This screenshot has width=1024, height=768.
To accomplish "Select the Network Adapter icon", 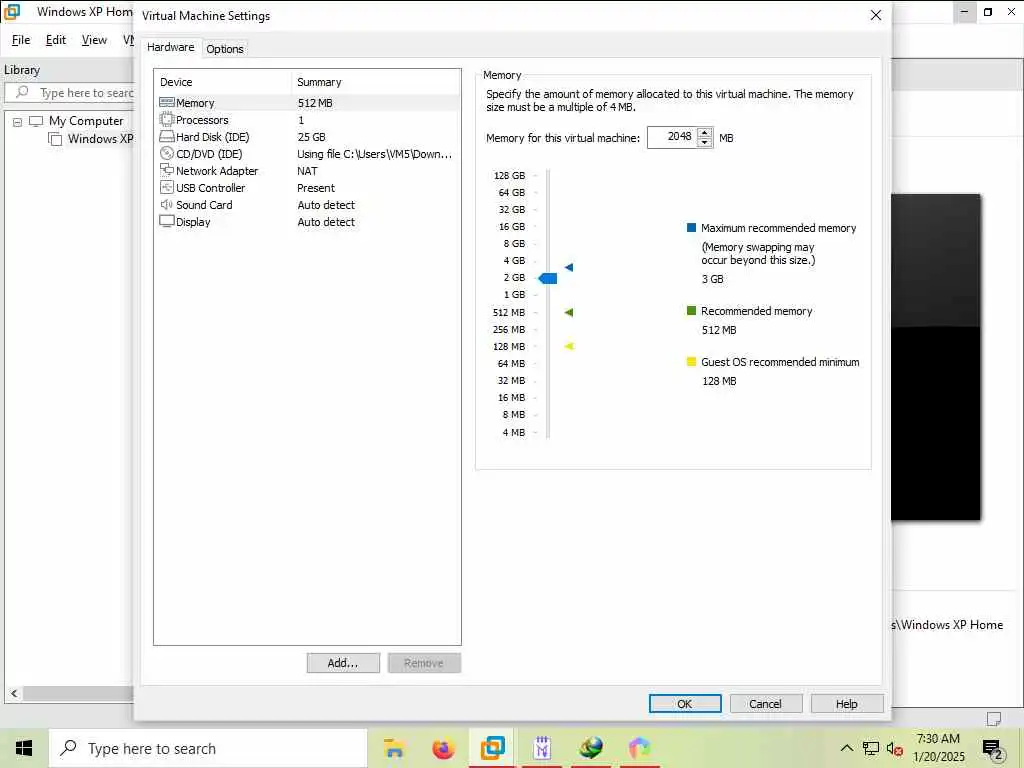I will pos(167,170).
